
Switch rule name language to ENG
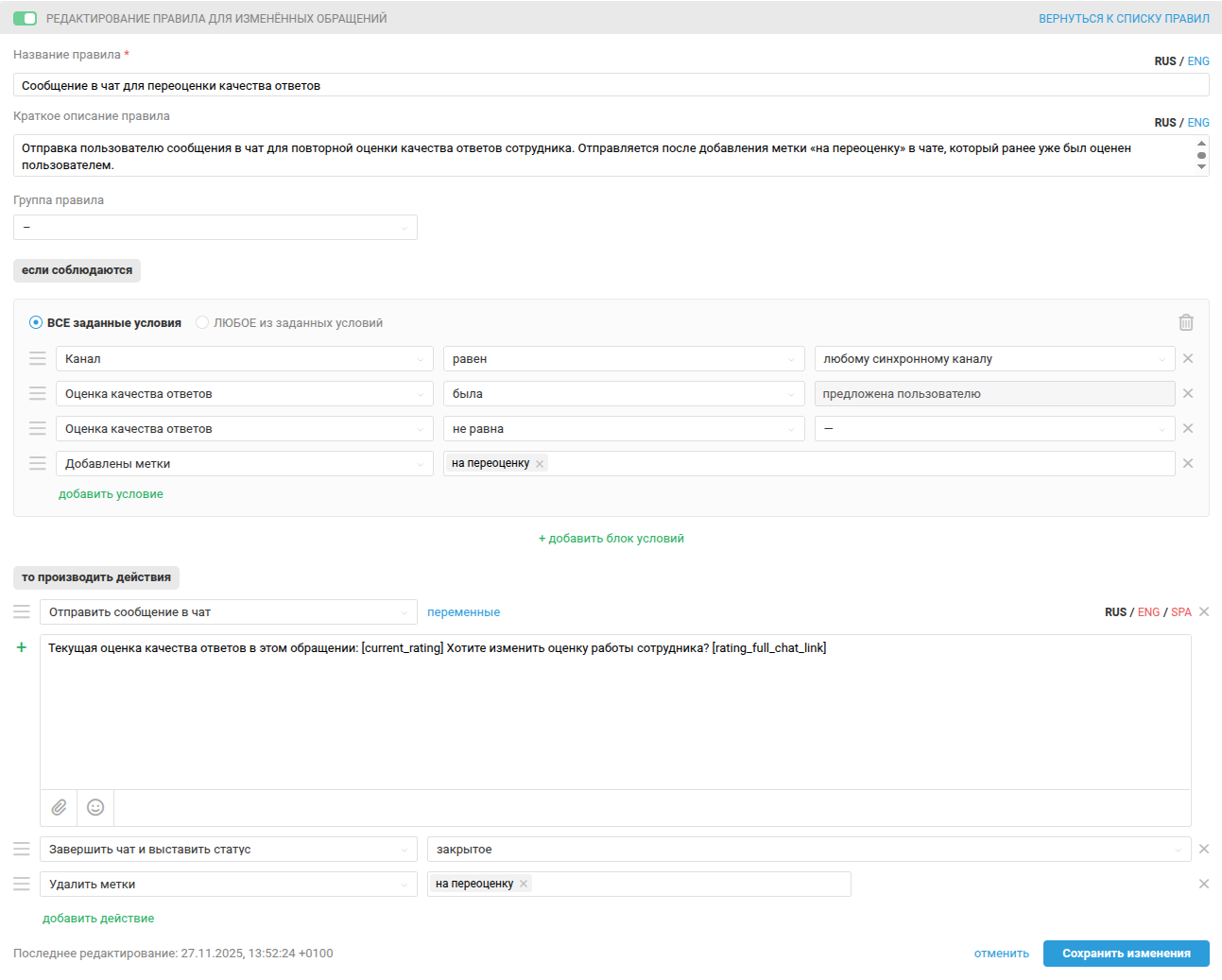click(1198, 60)
